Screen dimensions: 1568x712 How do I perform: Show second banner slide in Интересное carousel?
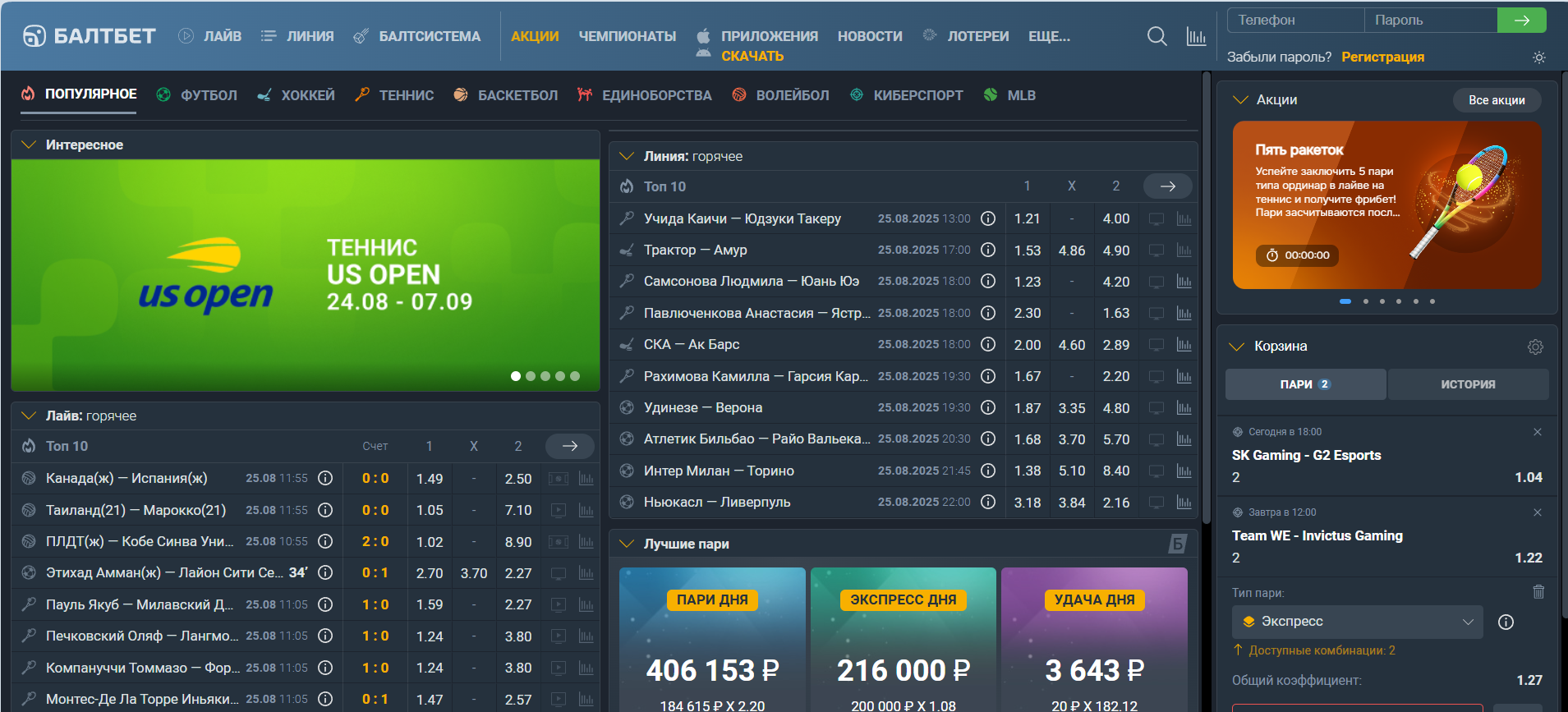[531, 376]
